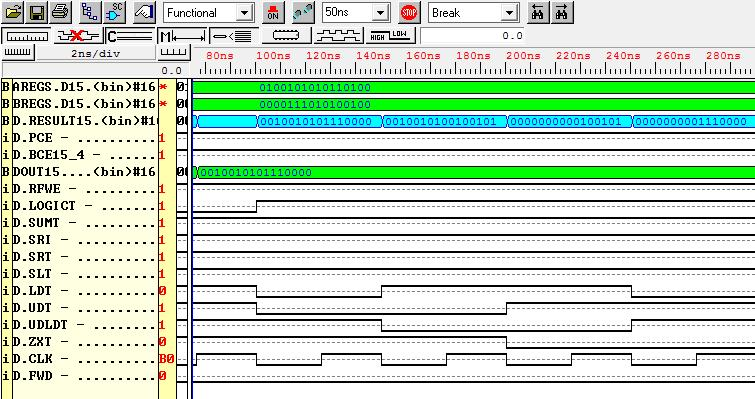Toggle the delete waveform red X button
The width and height of the screenshot is (755, 399).
point(78,36)
